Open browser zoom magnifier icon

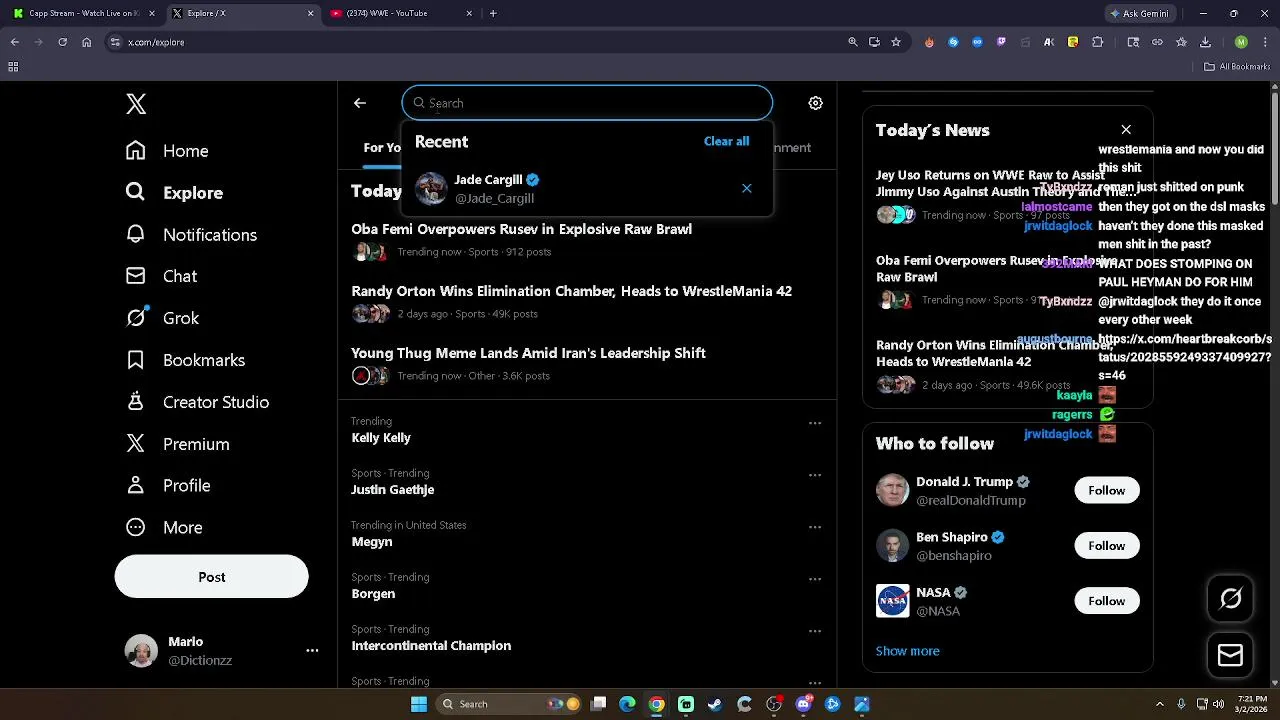(x=853, y=42)
